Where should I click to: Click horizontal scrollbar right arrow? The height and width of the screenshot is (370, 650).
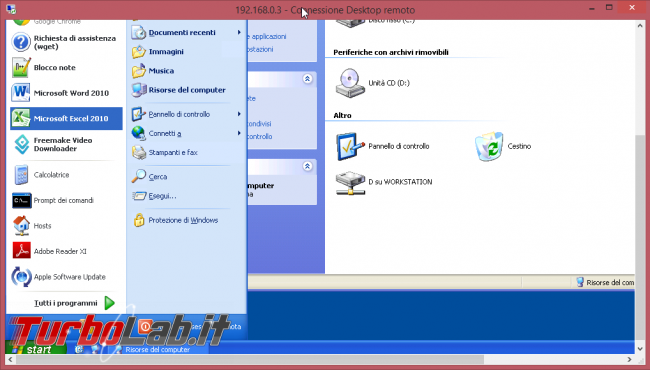click(630, 360)
